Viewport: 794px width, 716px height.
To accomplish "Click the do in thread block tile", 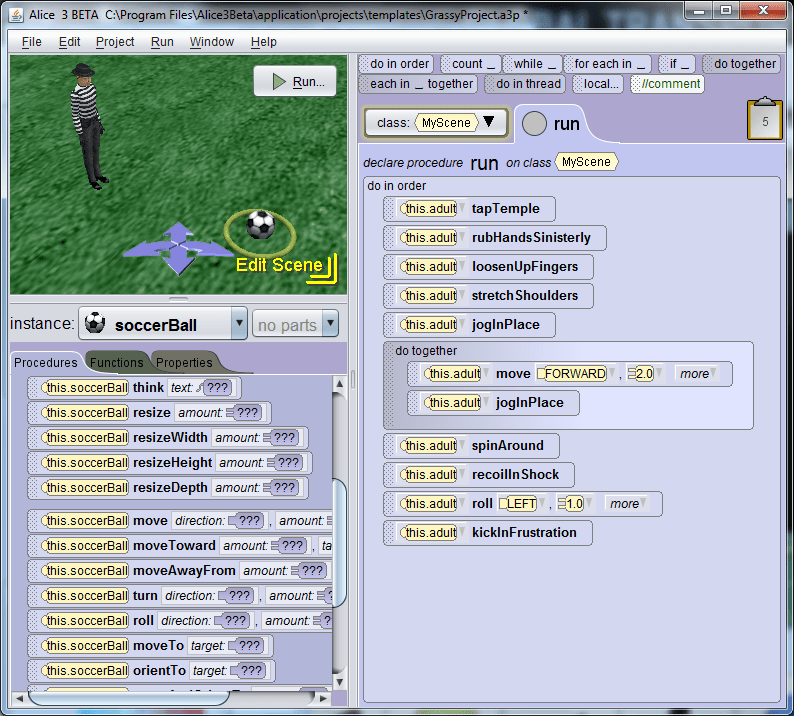I will click(x=525, y=84).
